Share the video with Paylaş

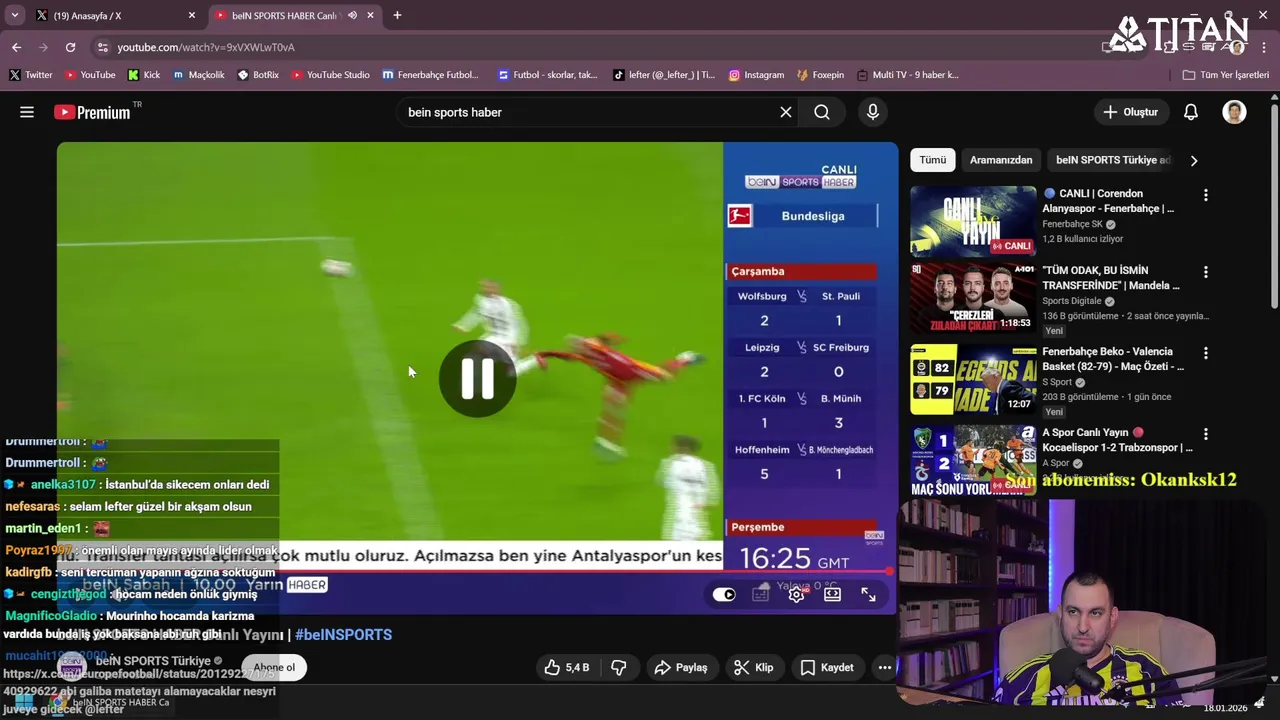coord(681,667)
